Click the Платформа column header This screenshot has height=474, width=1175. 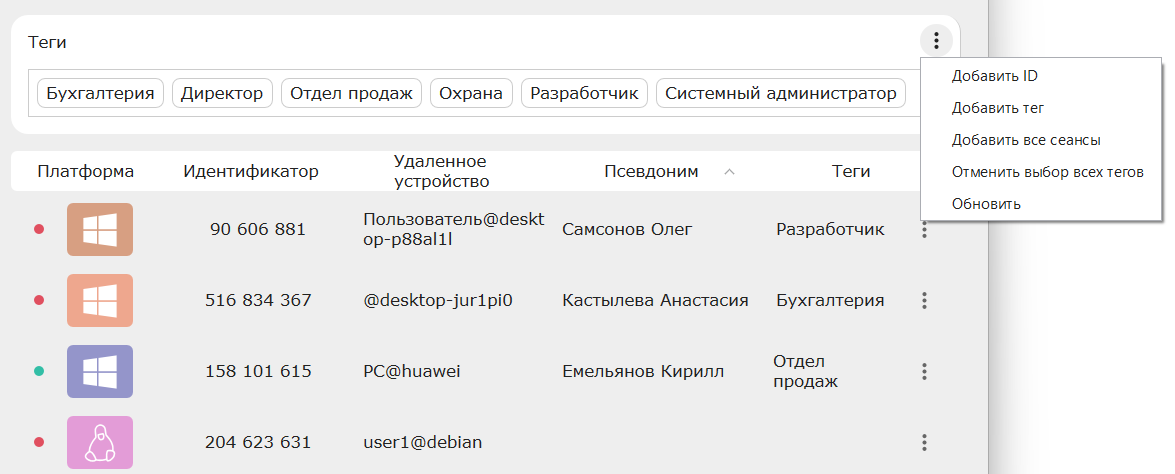coord(85,171)
